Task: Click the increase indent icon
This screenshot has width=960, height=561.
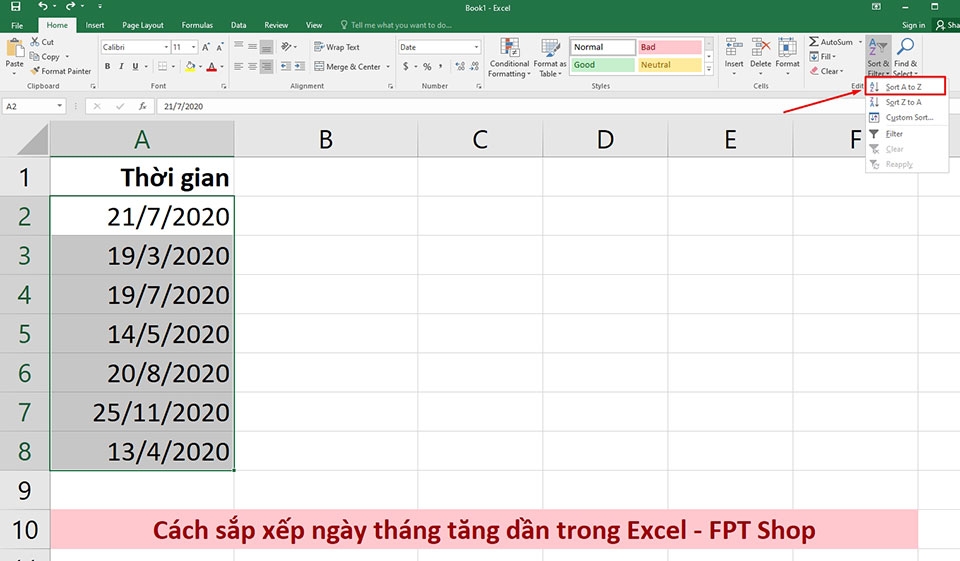Action: pos(299,66)
